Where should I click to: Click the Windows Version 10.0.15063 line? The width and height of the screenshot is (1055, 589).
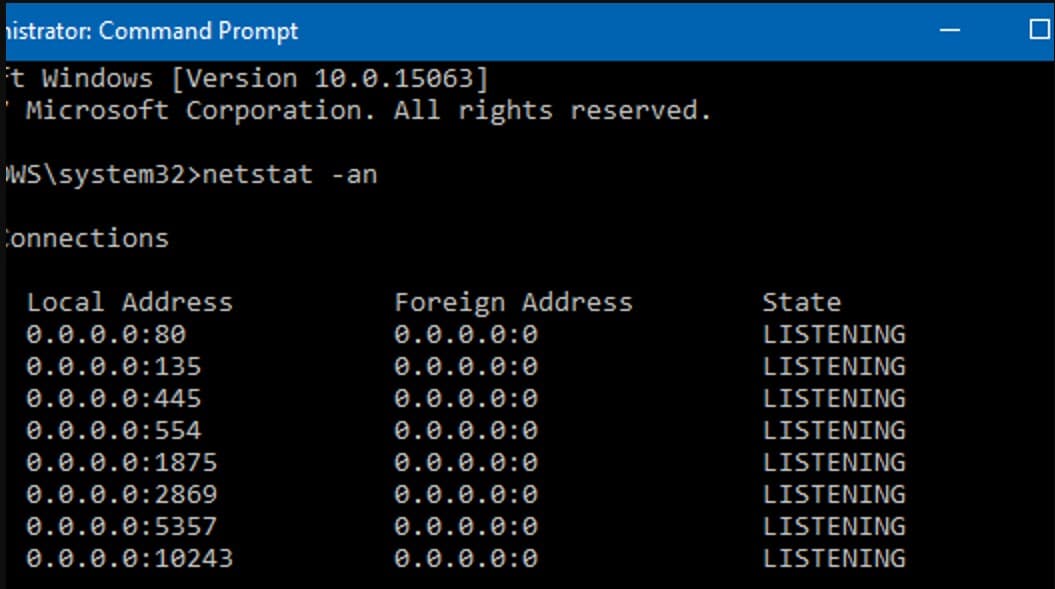[x=248, y=78]
